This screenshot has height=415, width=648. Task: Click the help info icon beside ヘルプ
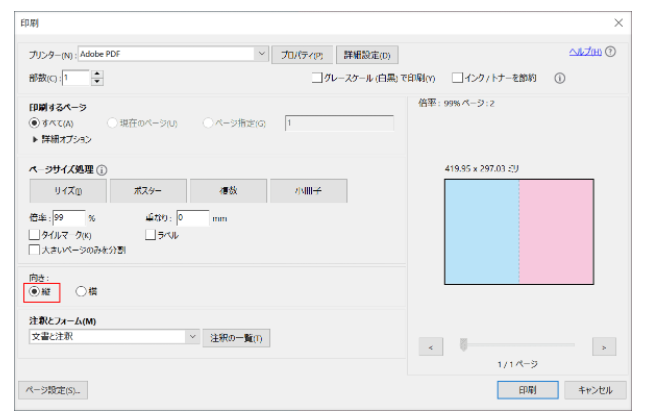point(610,51)
